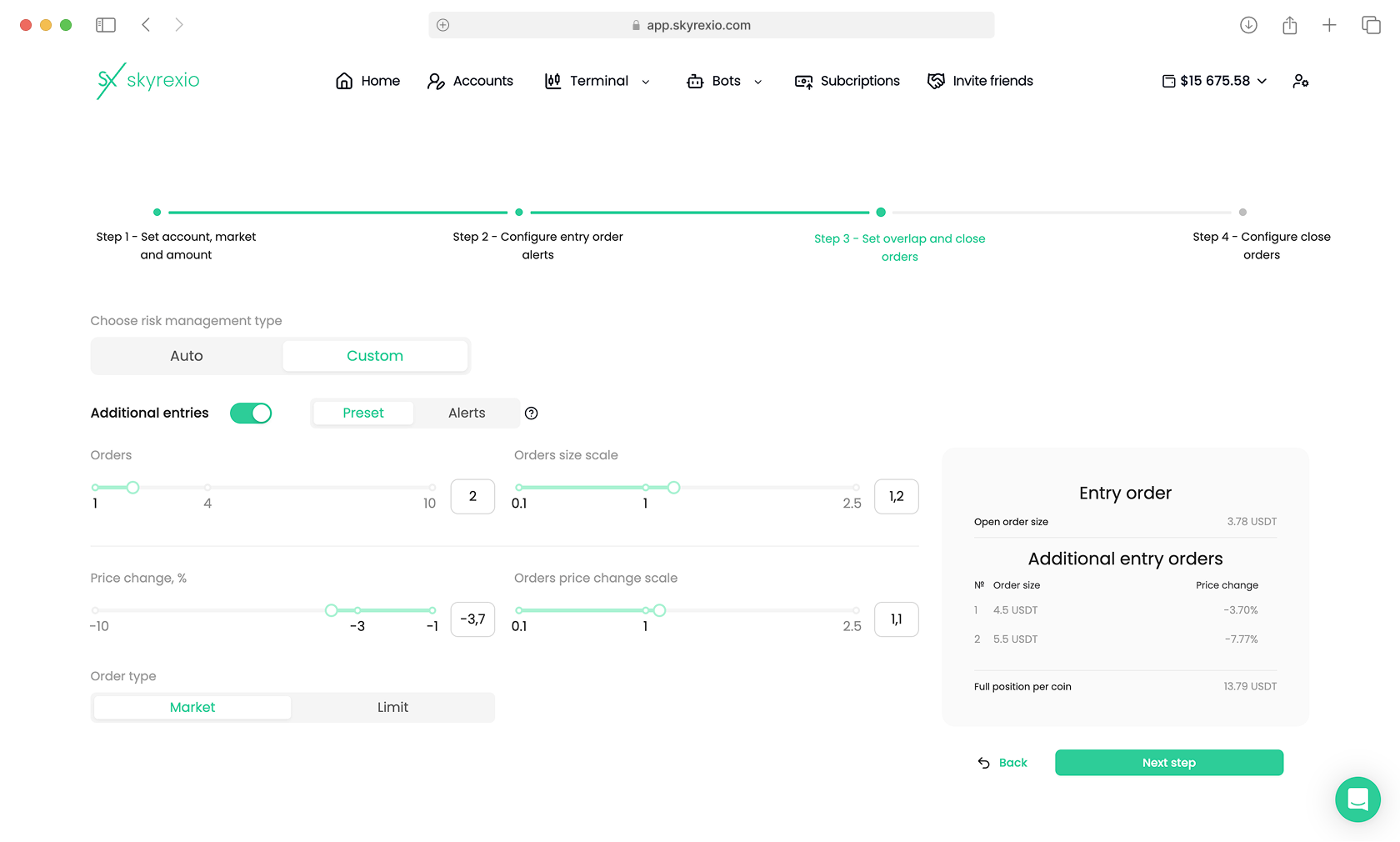1400x842 pixels.
Task: Click the Safari share icon
Action: click(x=1289, y=25)
